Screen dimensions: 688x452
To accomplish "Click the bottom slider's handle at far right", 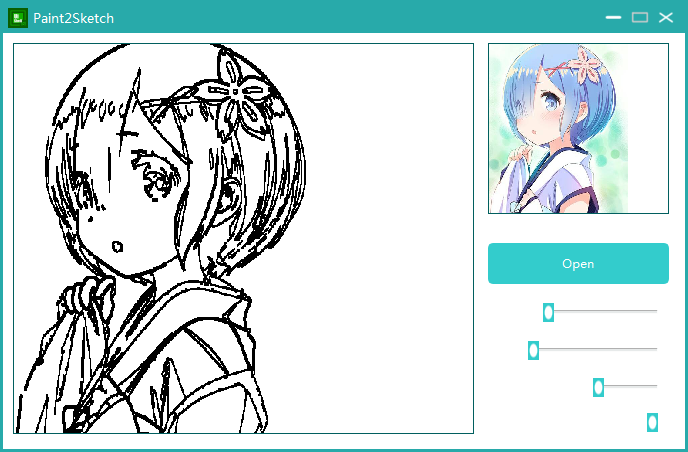I will pos(652,422).
